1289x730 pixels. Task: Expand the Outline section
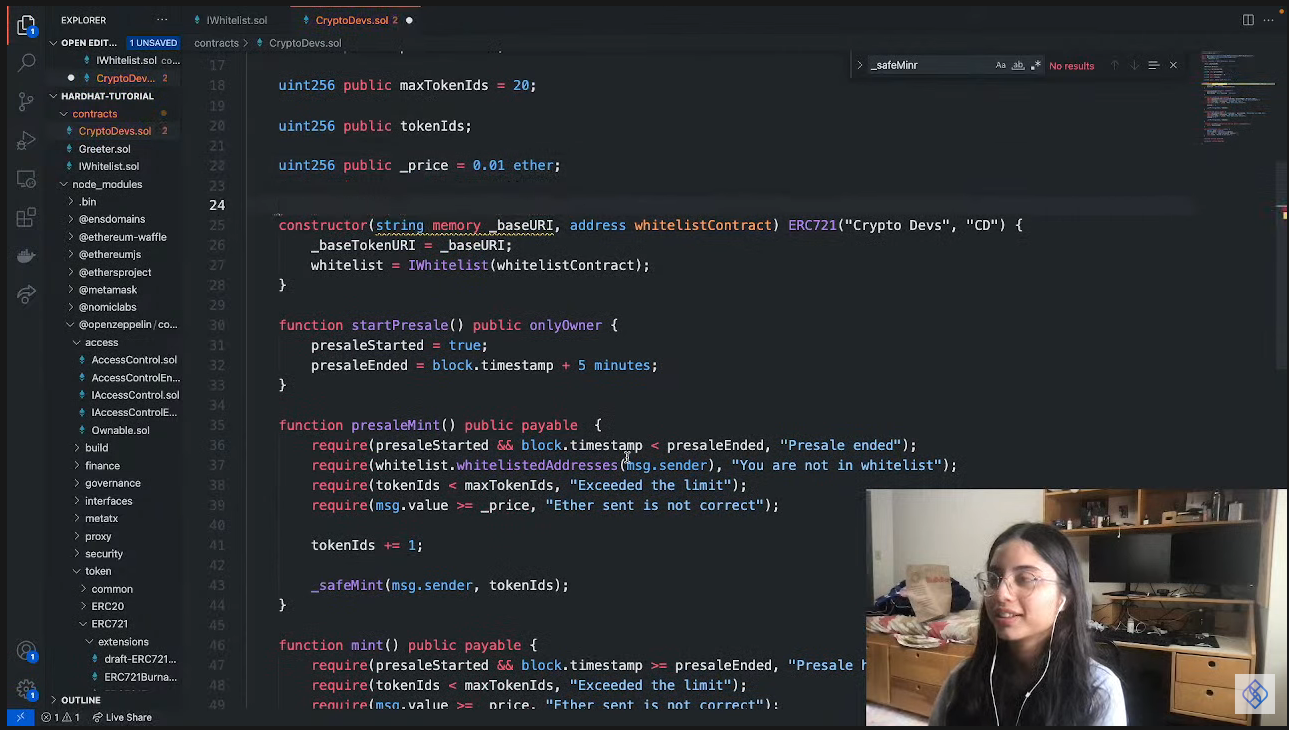point(54,700)
